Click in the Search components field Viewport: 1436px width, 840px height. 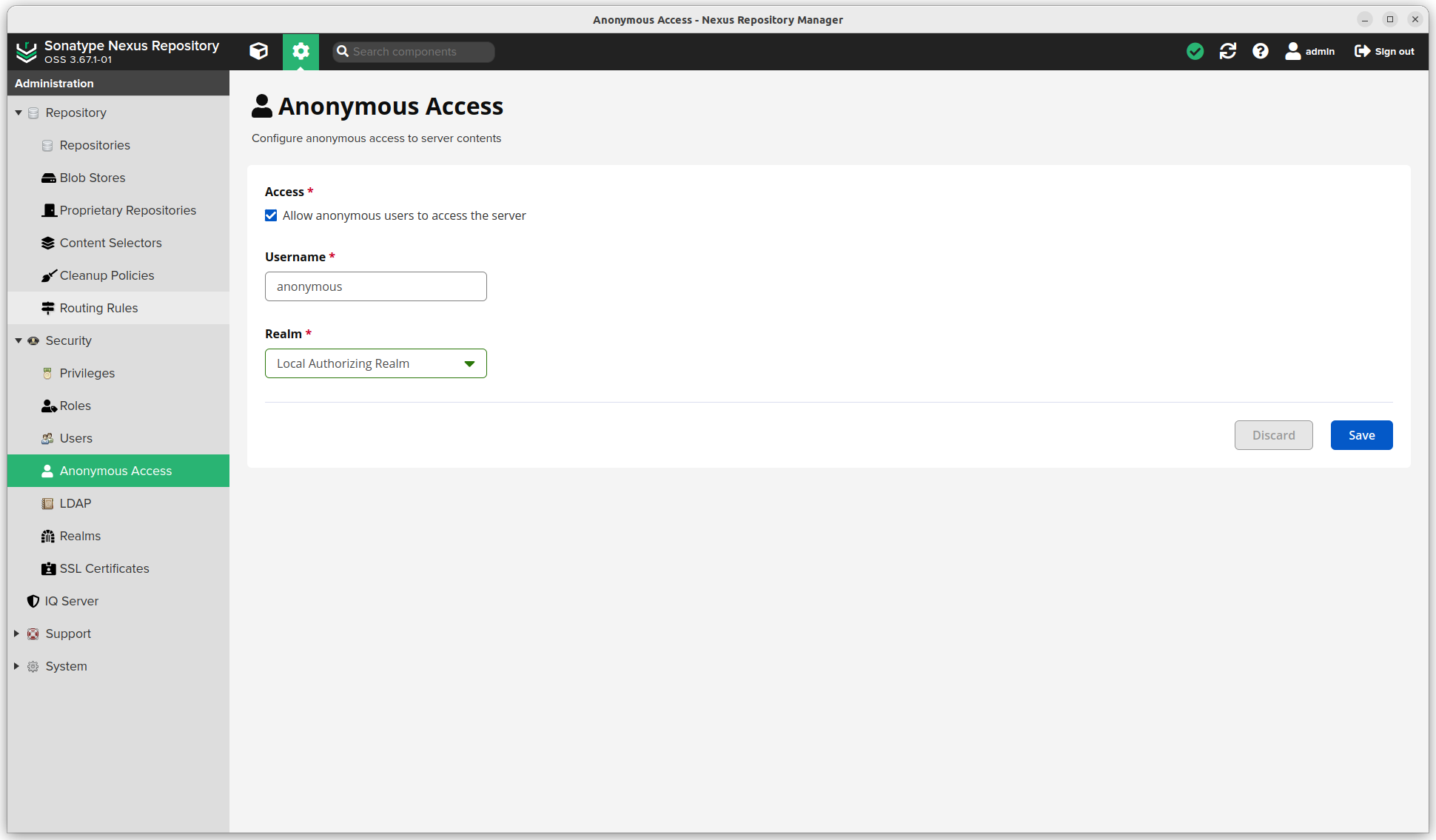click(x=413, y=52)
